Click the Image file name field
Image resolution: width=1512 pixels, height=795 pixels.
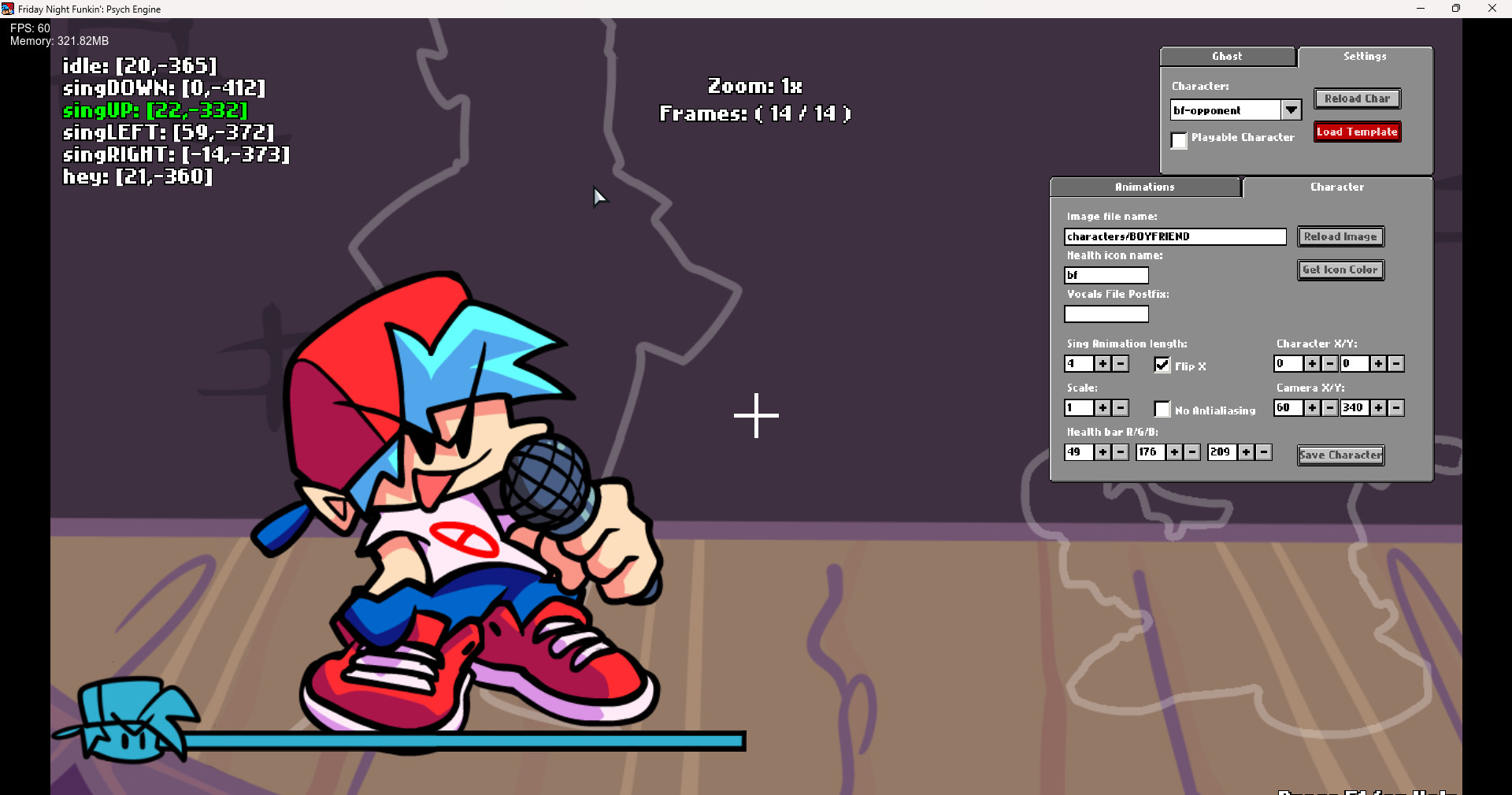[1175, 236]
